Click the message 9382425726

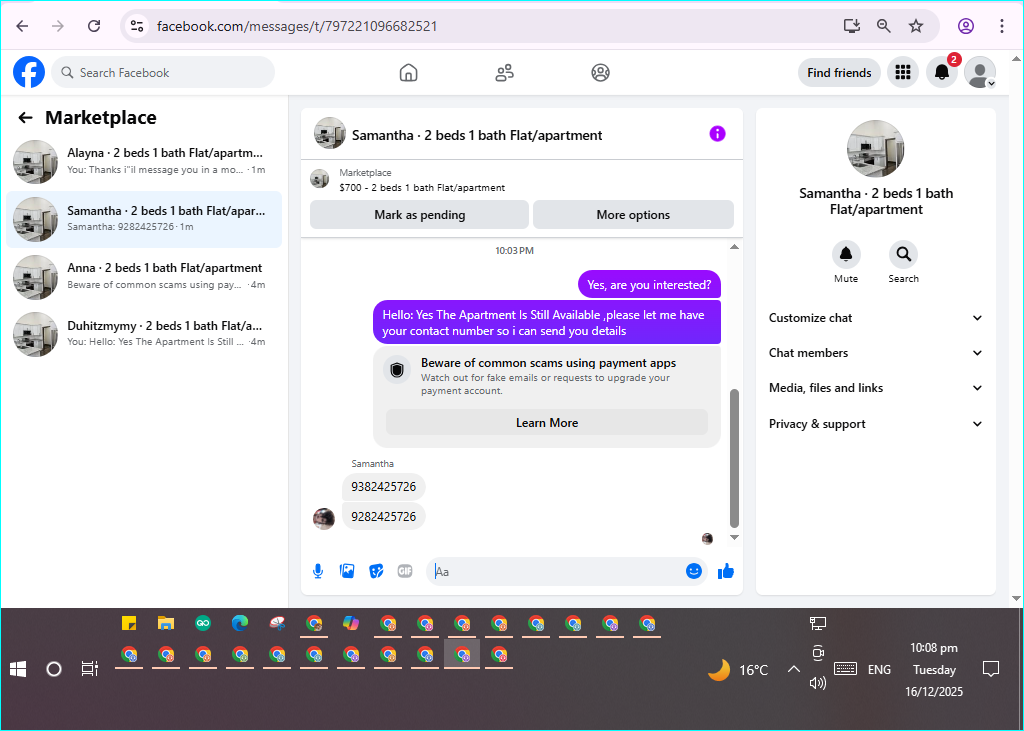pyautogui.click(x=383, y=487)
